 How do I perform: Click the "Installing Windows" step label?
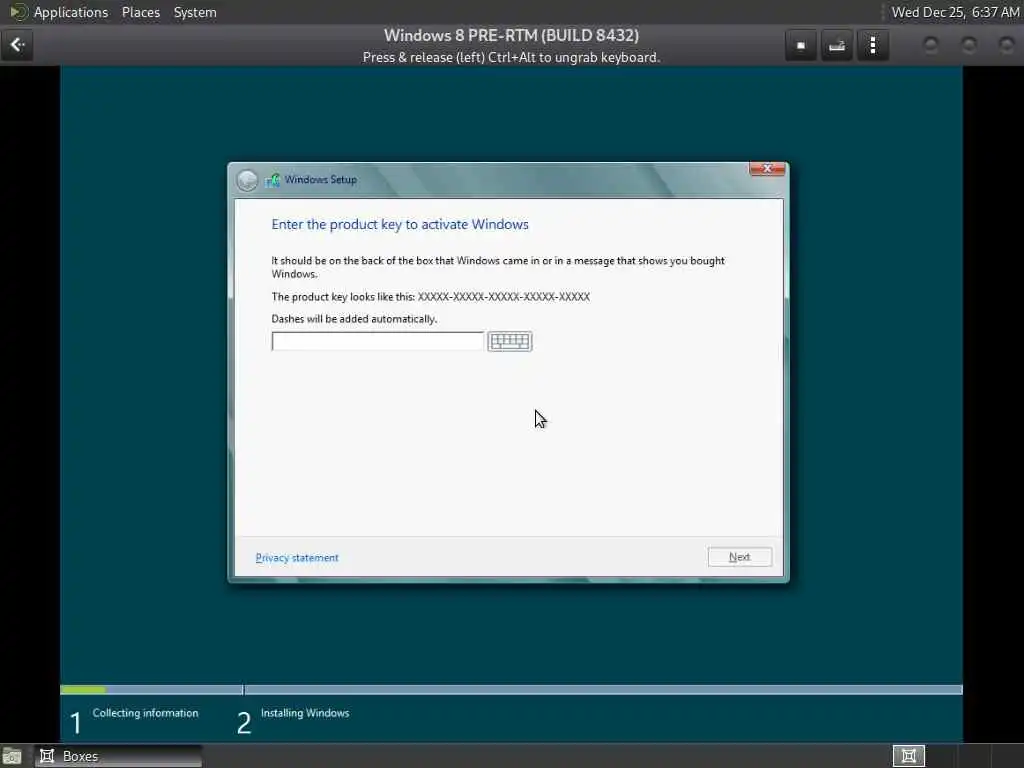tap(304, 713)
